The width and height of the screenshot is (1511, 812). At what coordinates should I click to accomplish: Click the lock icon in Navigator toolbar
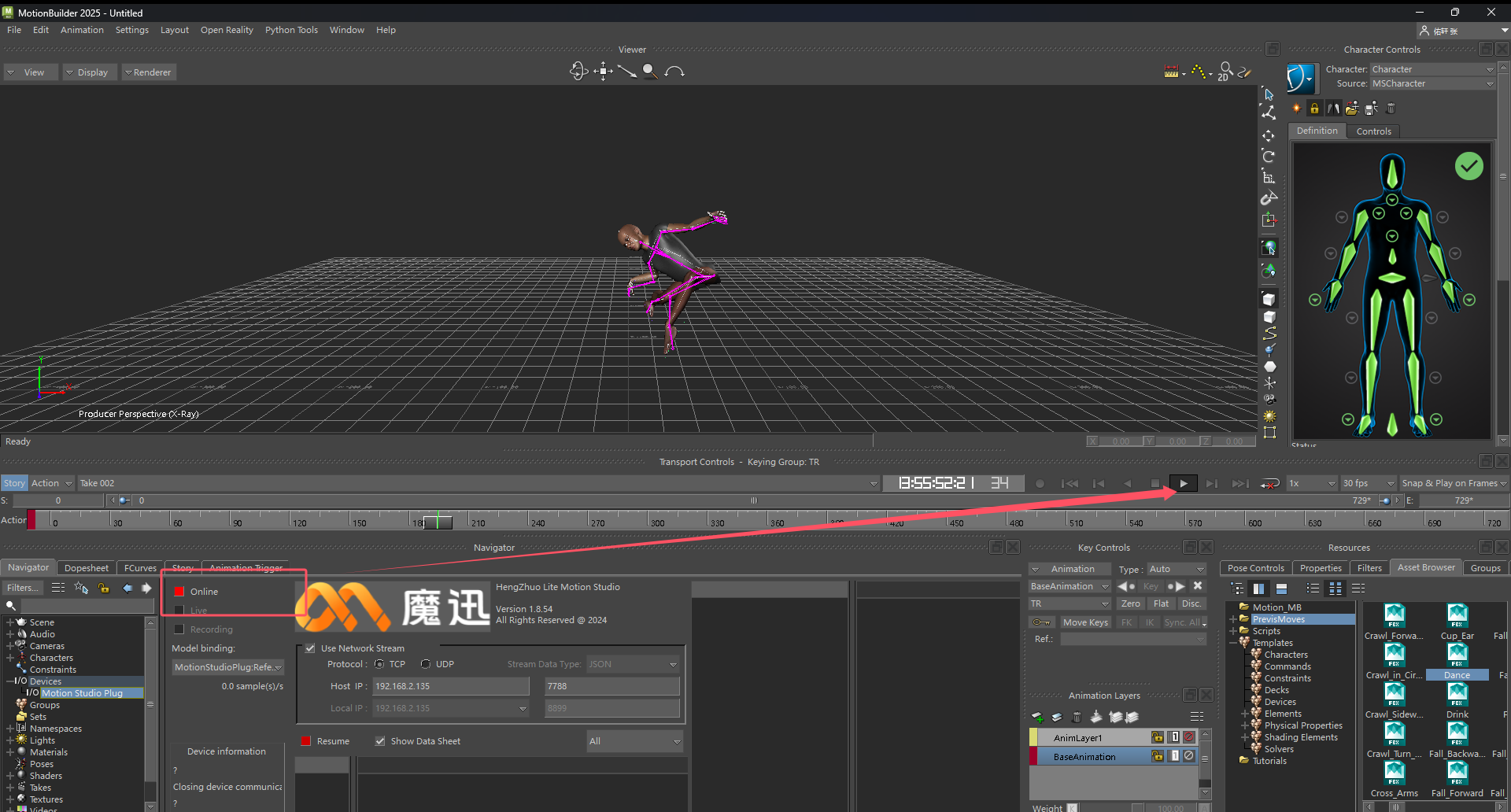pyautogui.click(x=104, y=588)
